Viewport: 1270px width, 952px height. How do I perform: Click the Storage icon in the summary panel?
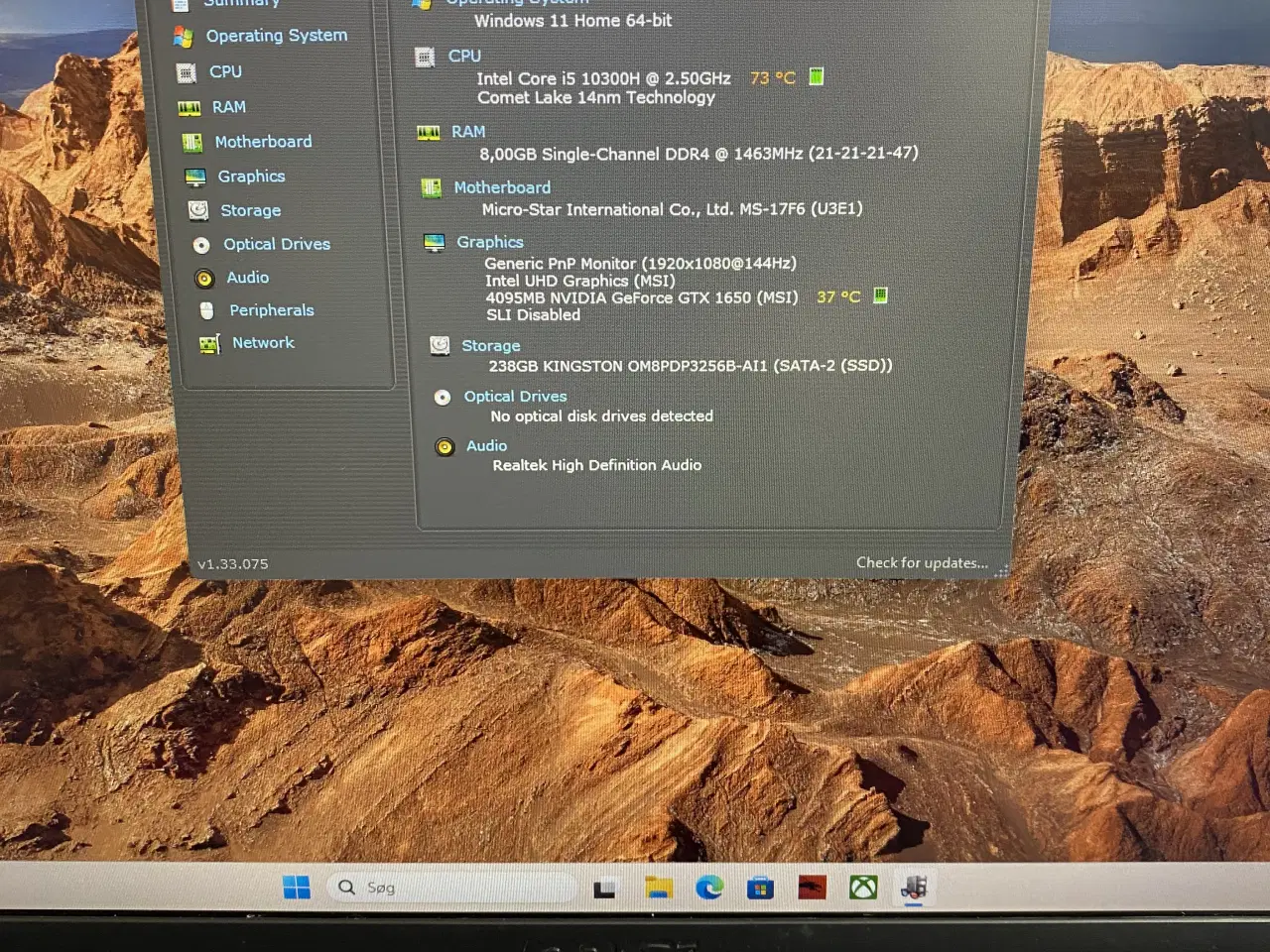click(x=440, y=344)
